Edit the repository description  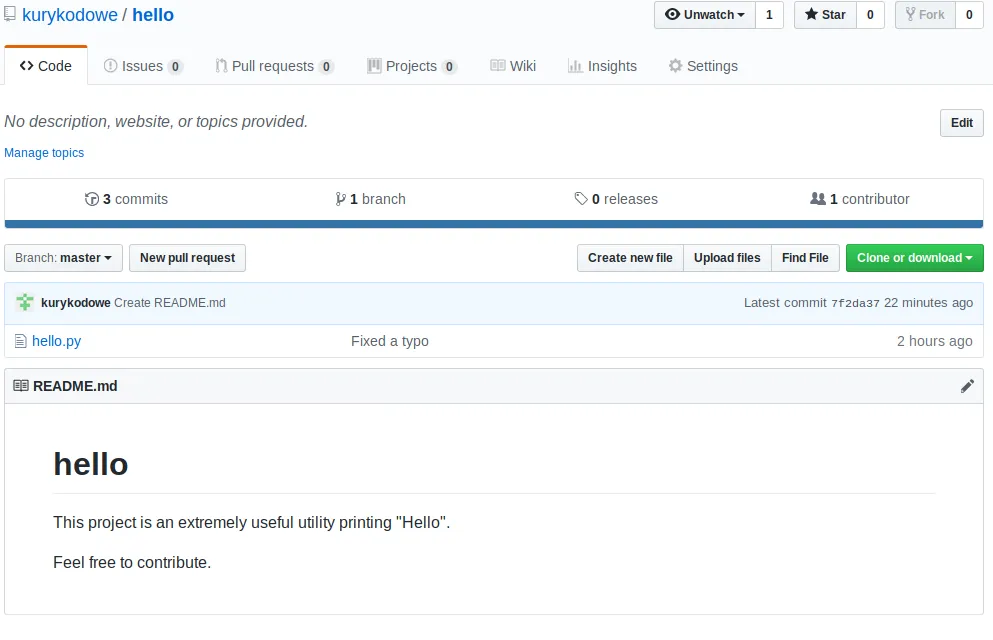pos(961,123)
